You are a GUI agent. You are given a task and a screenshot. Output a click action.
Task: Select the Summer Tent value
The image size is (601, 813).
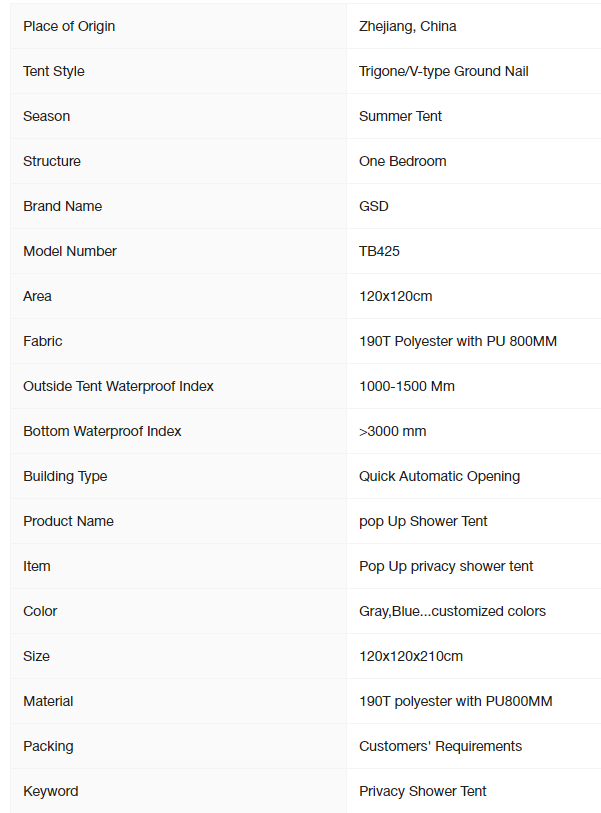[x=400, y=116]
